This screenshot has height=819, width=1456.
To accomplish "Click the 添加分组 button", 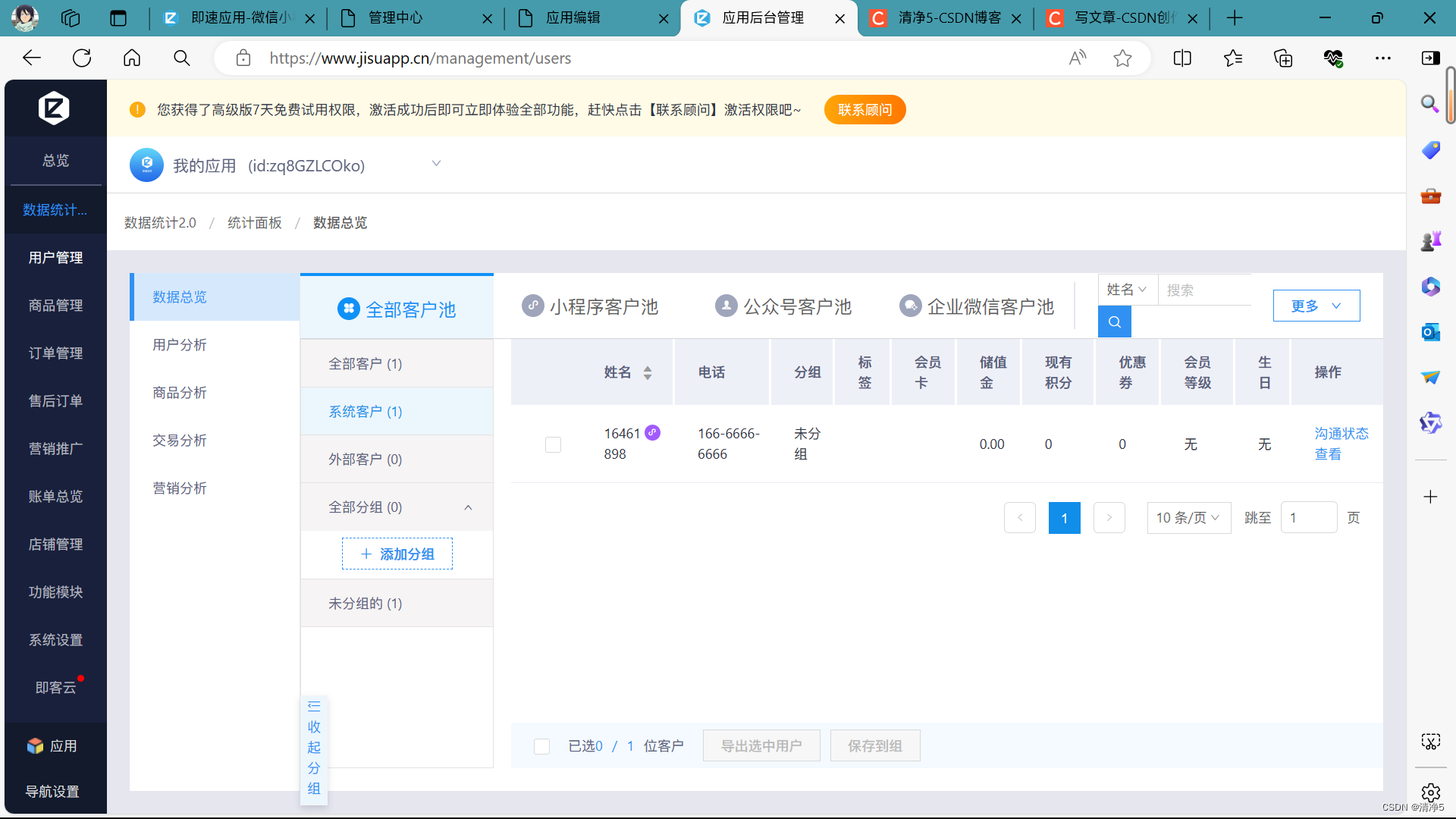I will tap(397, 554).
